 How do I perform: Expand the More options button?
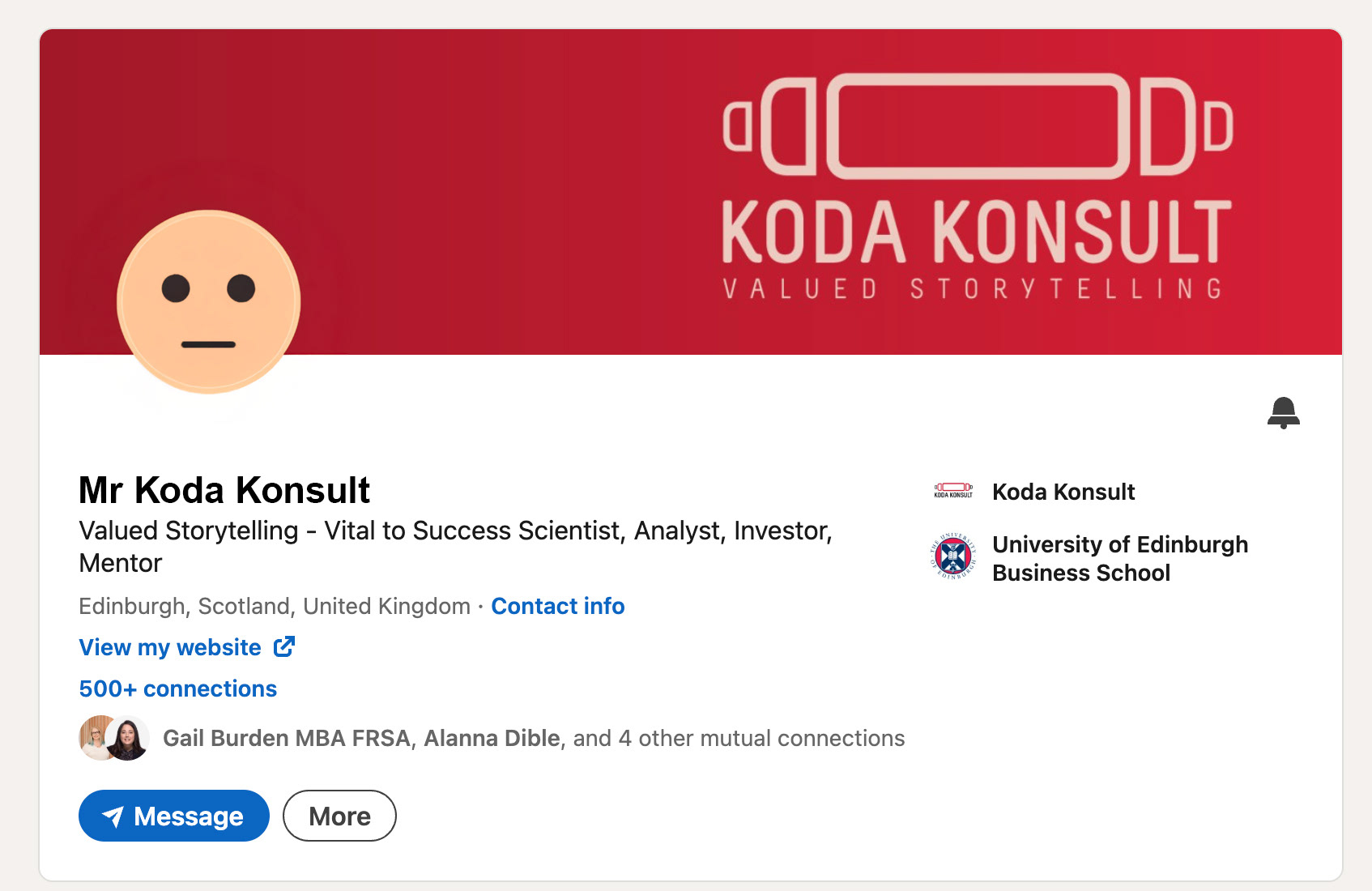[339, 816]
